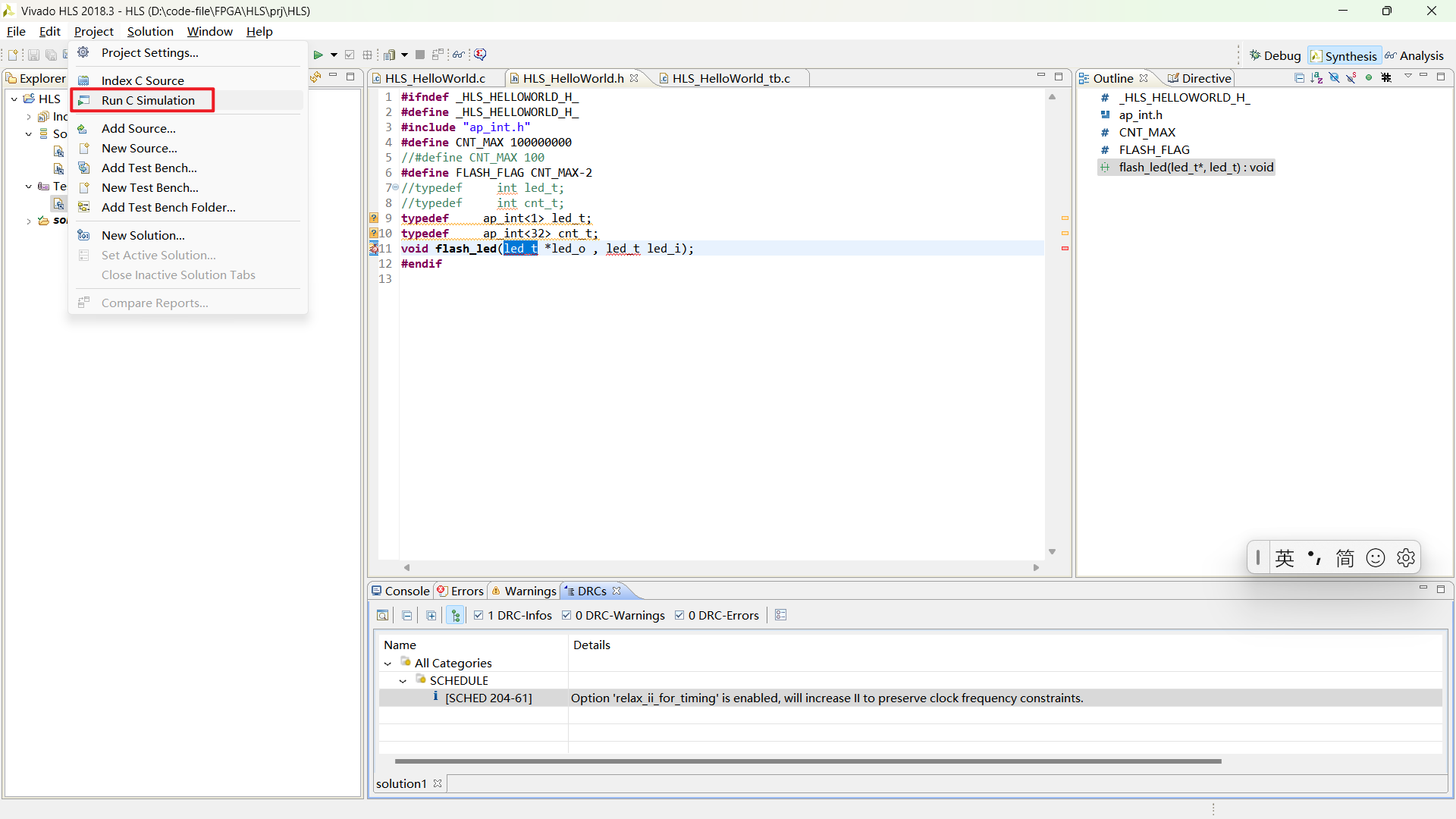
Task: Click the Export RTL toolbar icon
Action: point(368,55)
